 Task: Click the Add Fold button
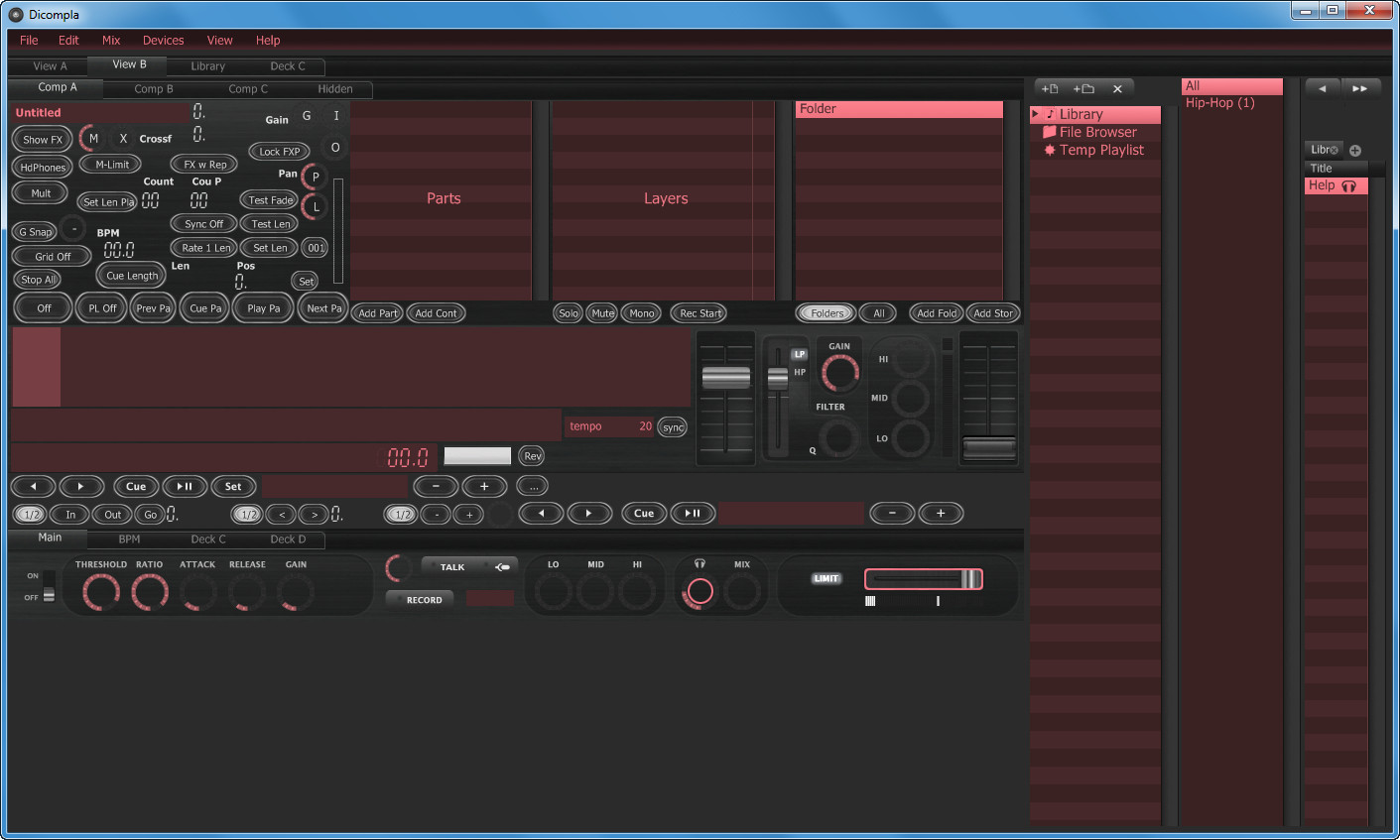tap(937, 313)
